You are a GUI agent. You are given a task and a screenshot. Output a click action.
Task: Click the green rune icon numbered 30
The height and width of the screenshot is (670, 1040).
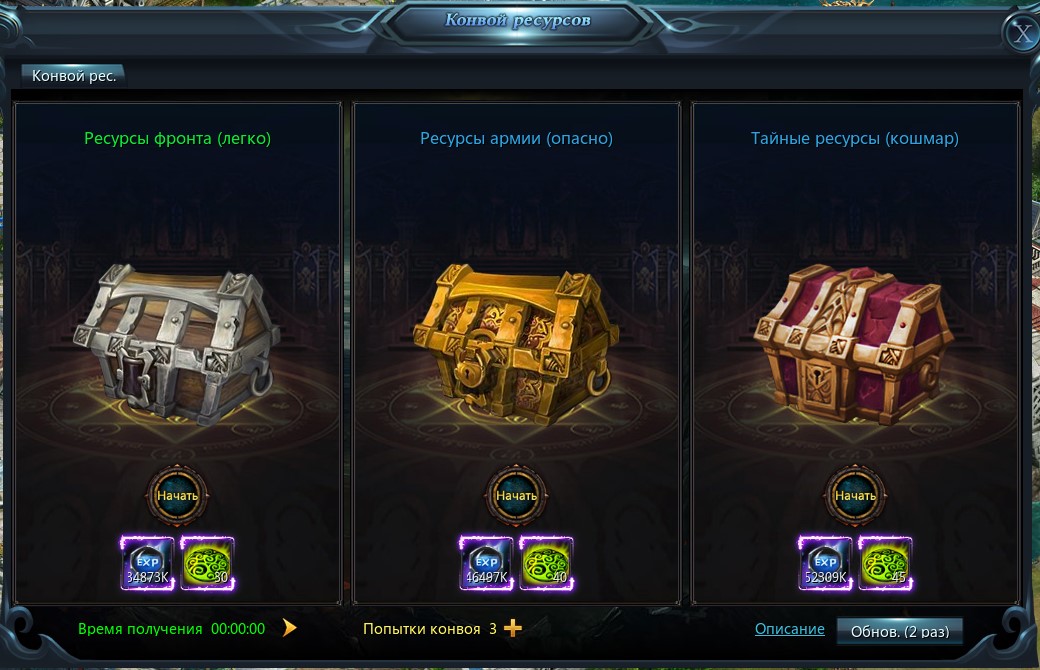click(x=208, y=563)
